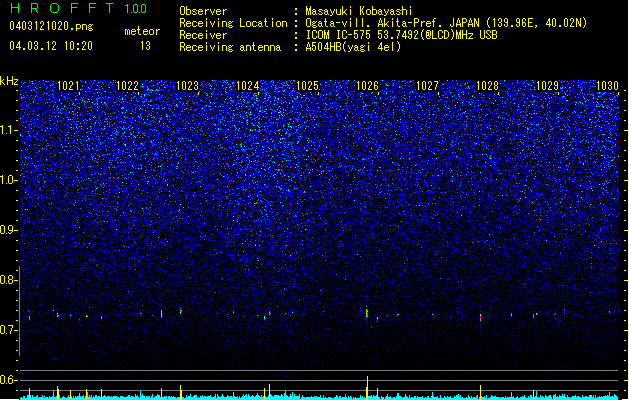629x400 pixels.
Task: Click the tallest yellow intensity spike at 1026
Action: pyautogui.click(x=367, y=388)
